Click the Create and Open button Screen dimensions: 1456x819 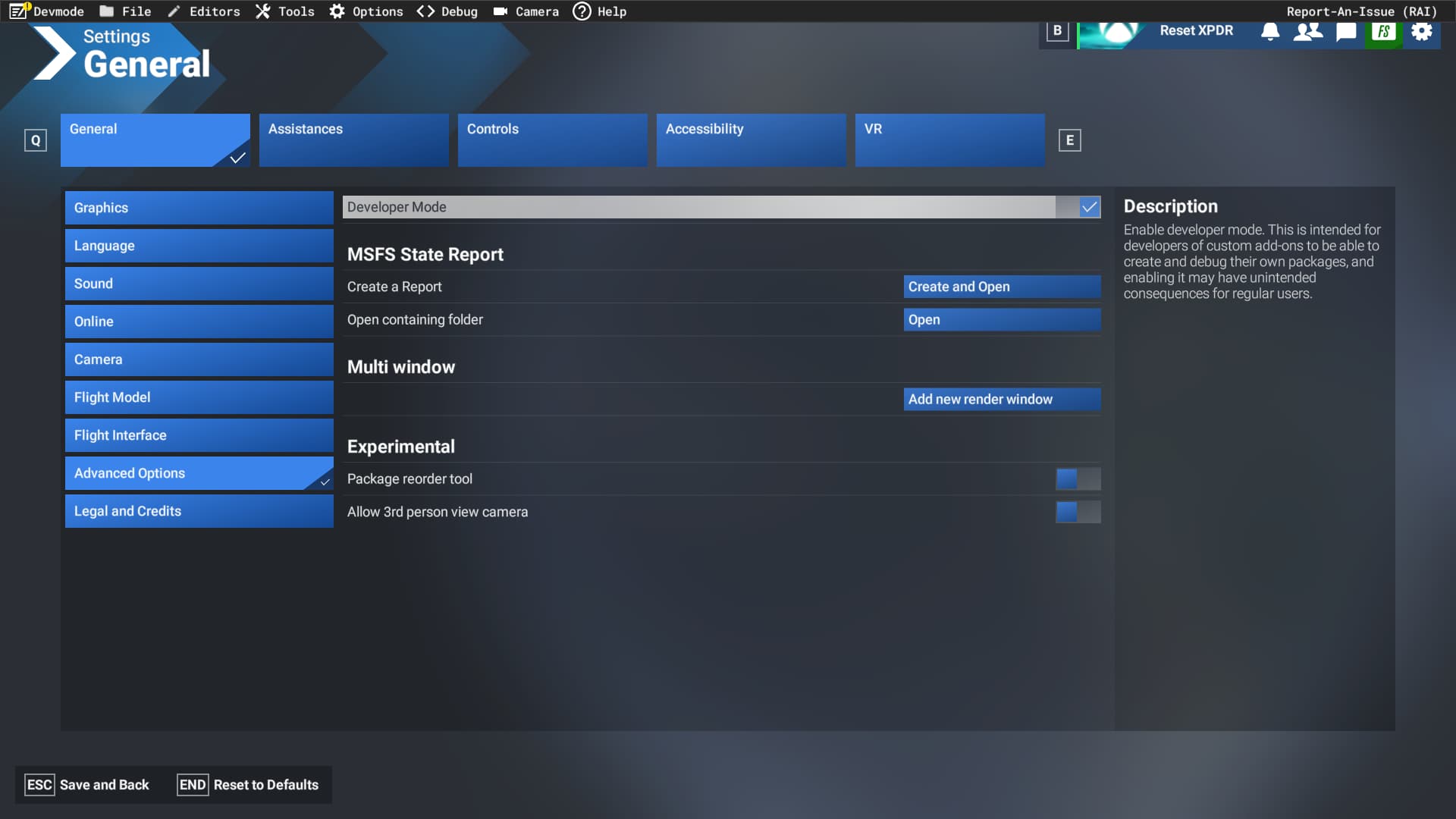pos(1002,287)
